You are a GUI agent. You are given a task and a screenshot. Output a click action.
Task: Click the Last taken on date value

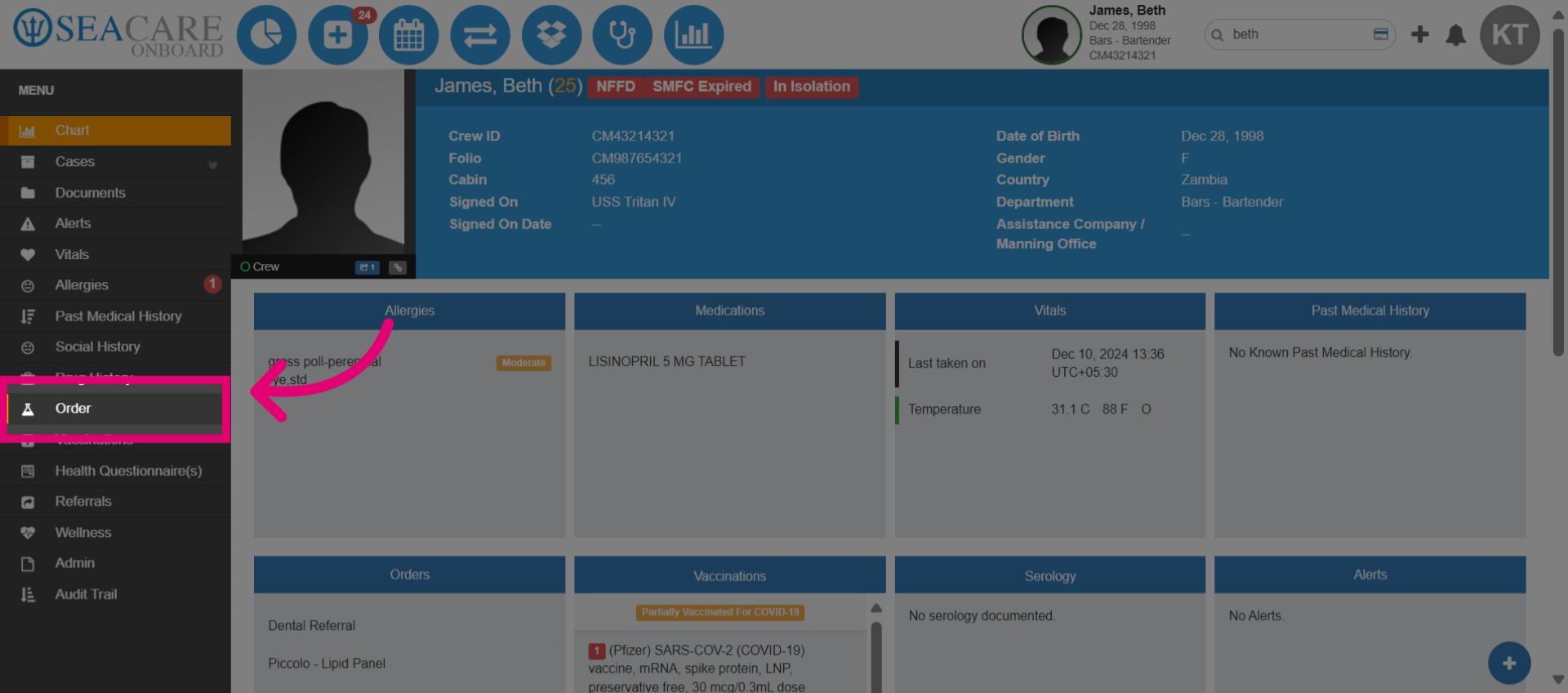point(1107,363)
